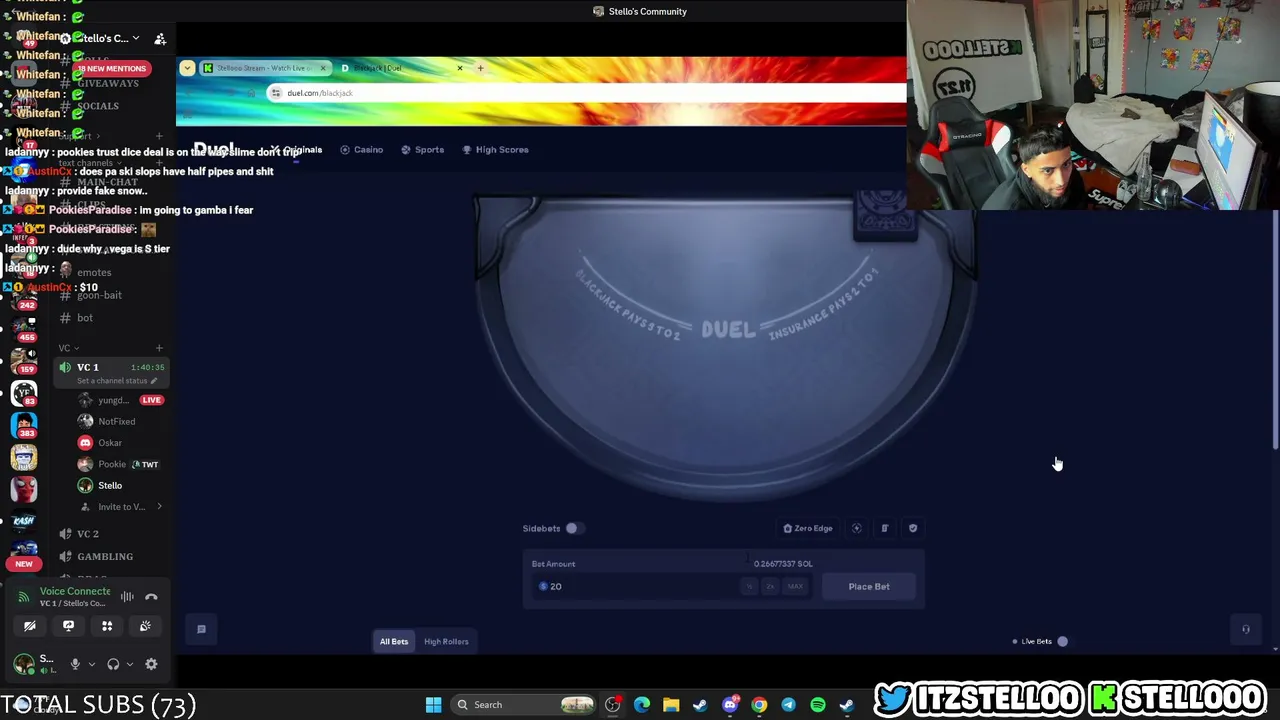Create a channel in the VC category
The image size is (1280, 720).
(x=159, y=348)
